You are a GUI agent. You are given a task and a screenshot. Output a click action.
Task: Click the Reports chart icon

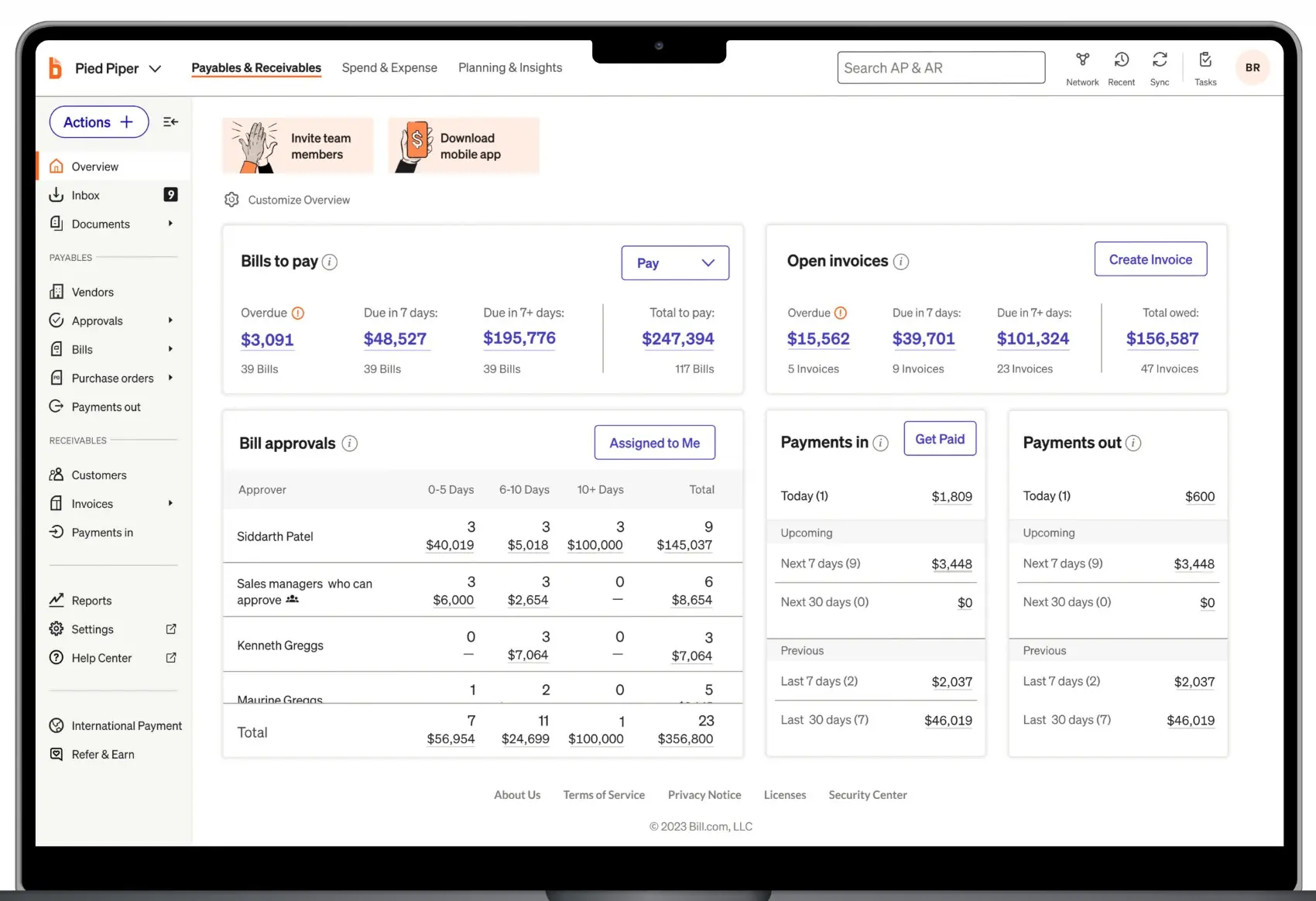point(57,600)
